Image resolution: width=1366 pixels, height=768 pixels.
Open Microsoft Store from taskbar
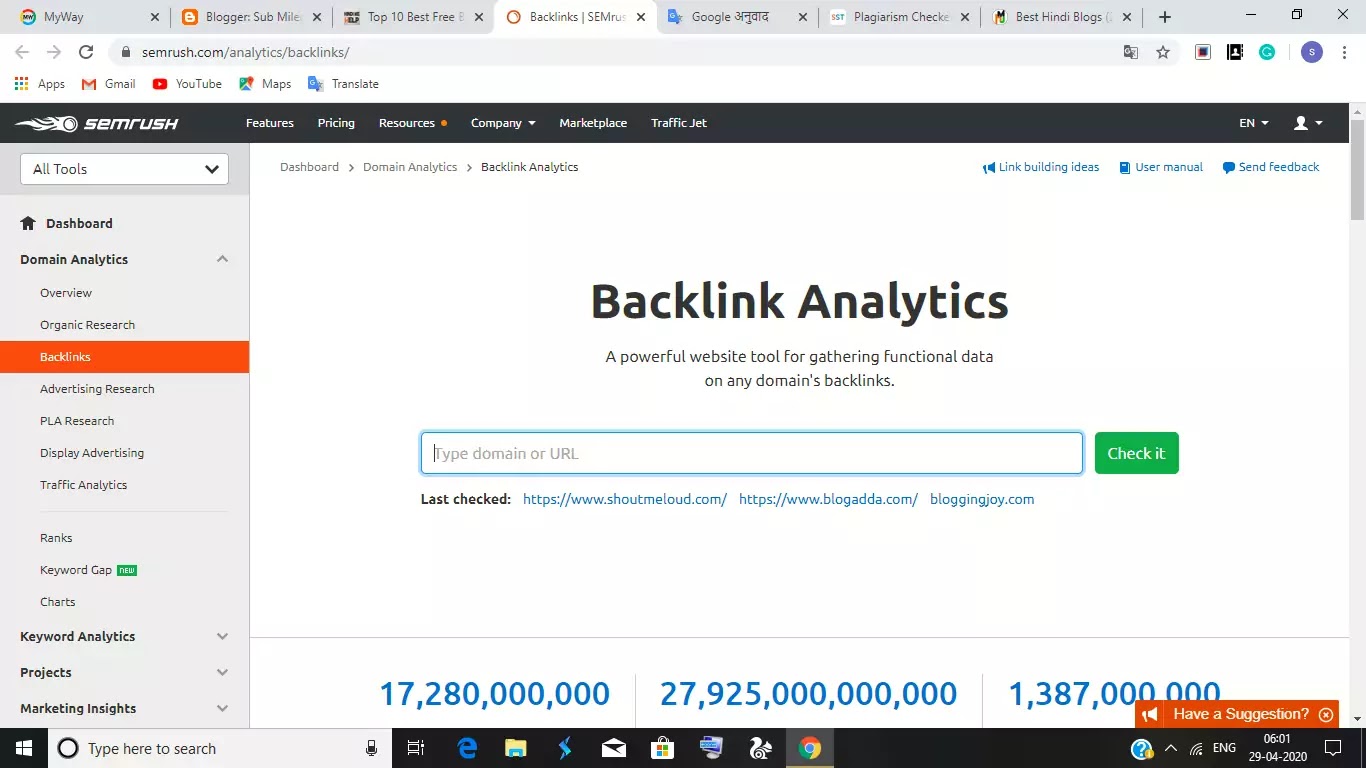click(662, 748)
